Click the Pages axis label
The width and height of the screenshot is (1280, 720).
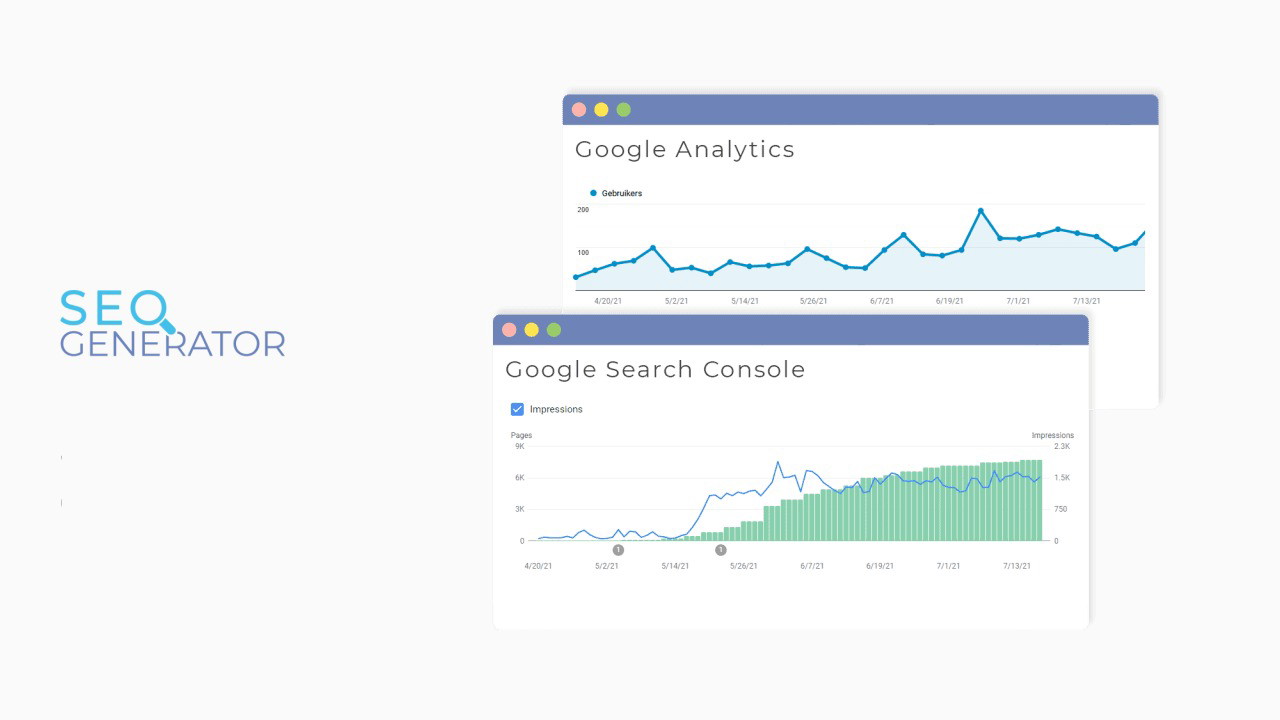pyautogui.click(x=521, y=435)
